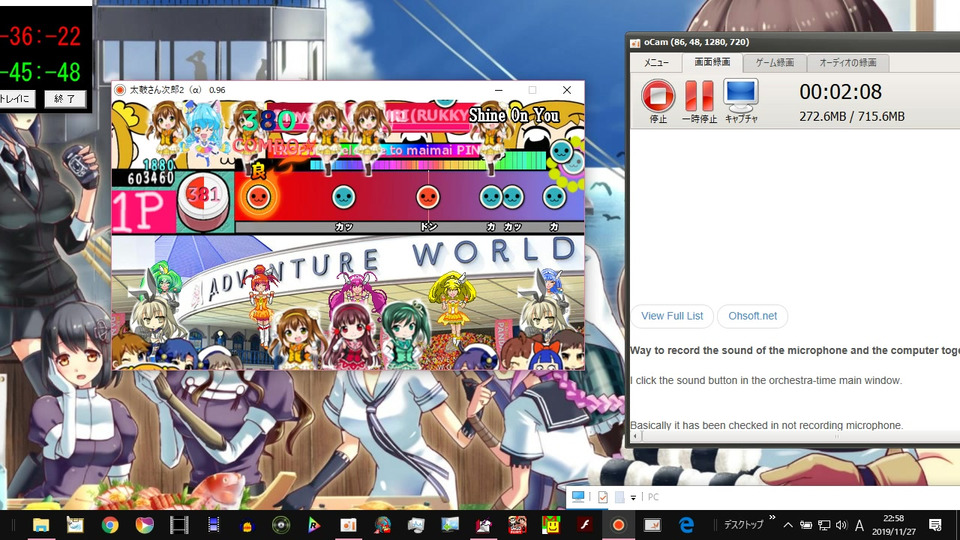This screenshot has width=960, height=540.
Task: Click the red Don note at the hit circle
Action: [258, 197]
